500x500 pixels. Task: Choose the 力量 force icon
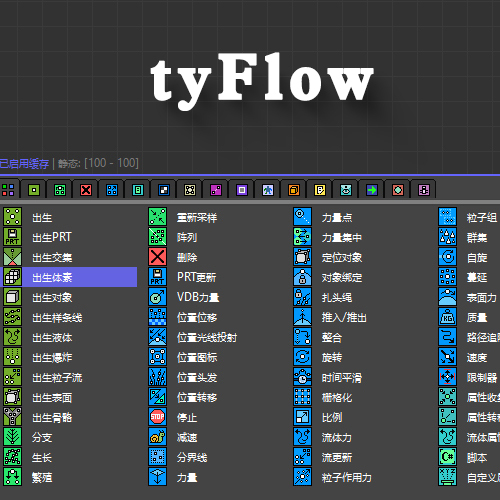click(x=157, y=476)
